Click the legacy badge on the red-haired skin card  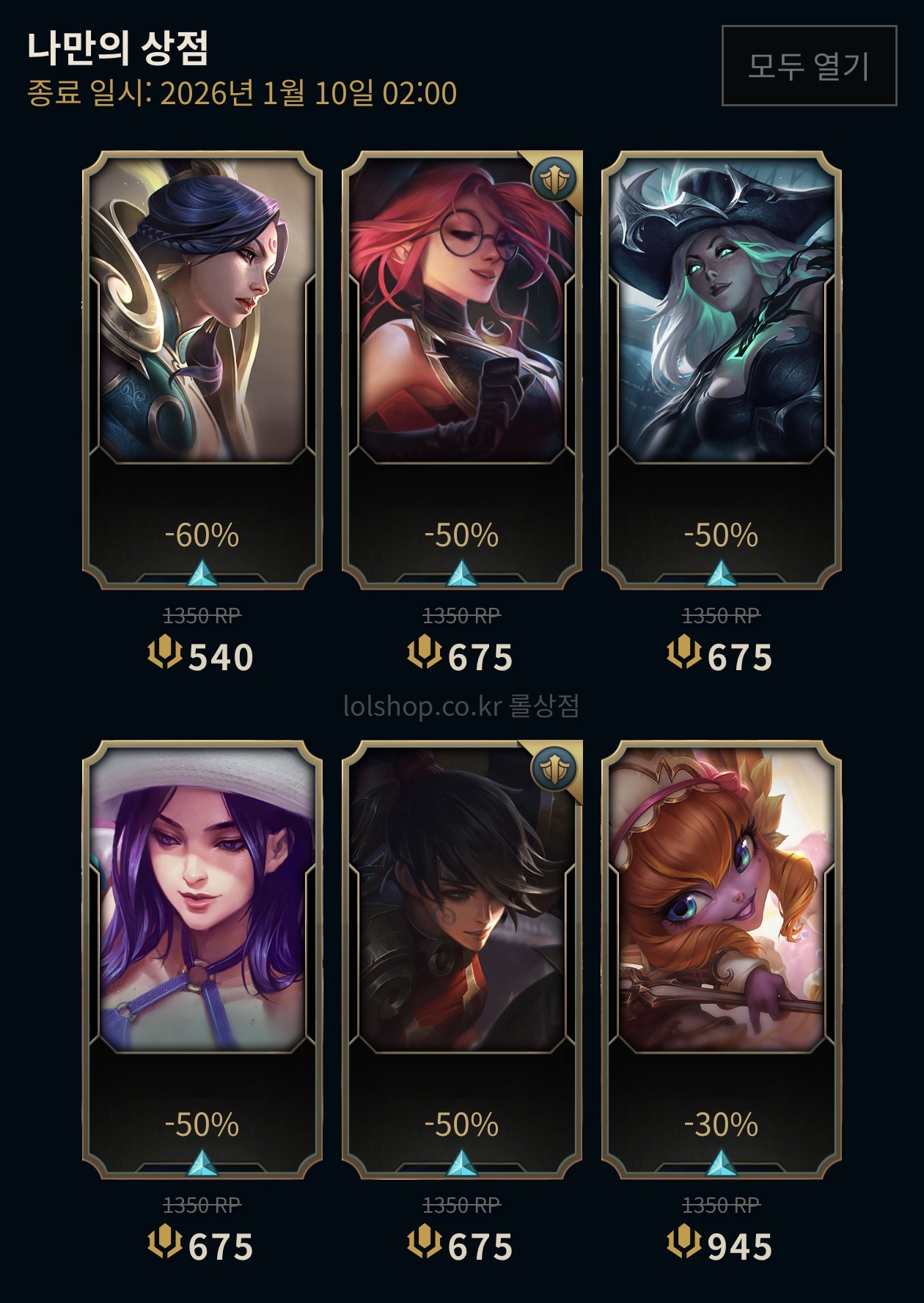coord(554,180)
